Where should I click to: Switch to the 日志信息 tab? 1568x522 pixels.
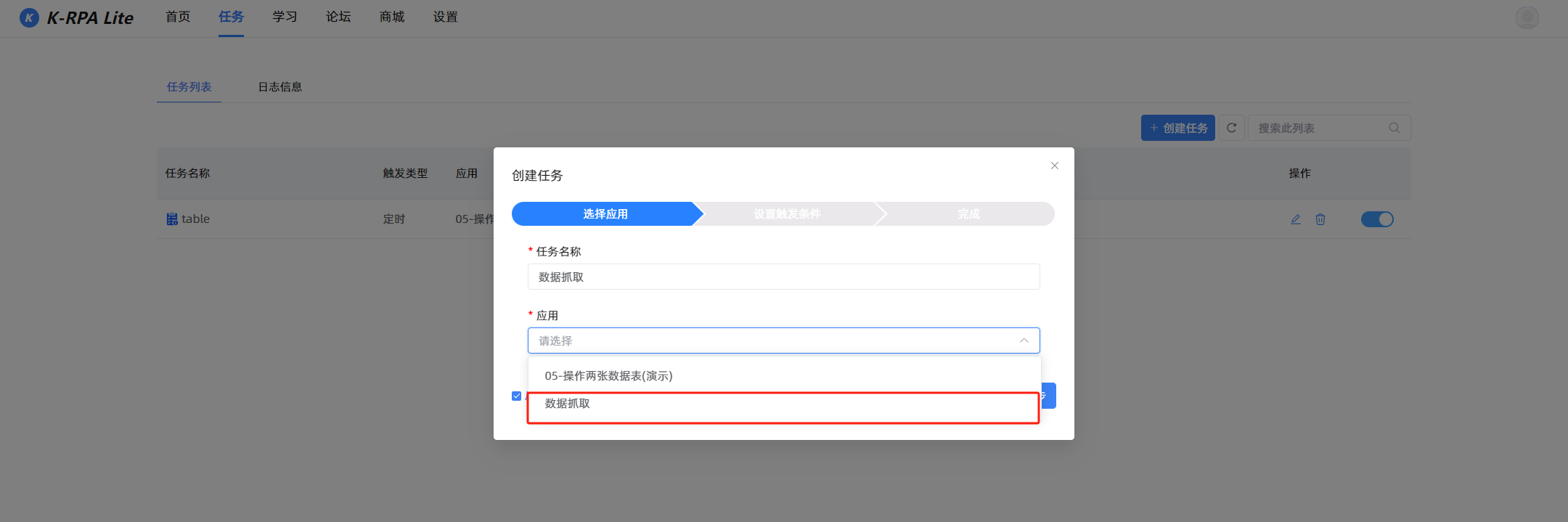point(280,87)
